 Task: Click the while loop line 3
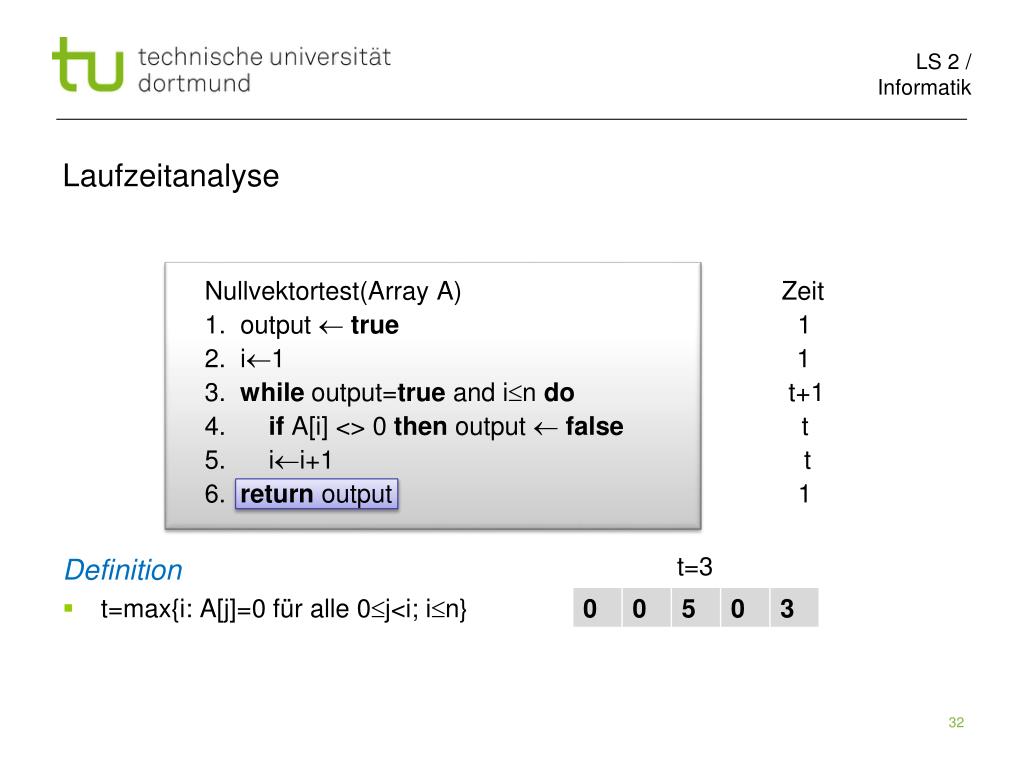(x=389, y=393)
